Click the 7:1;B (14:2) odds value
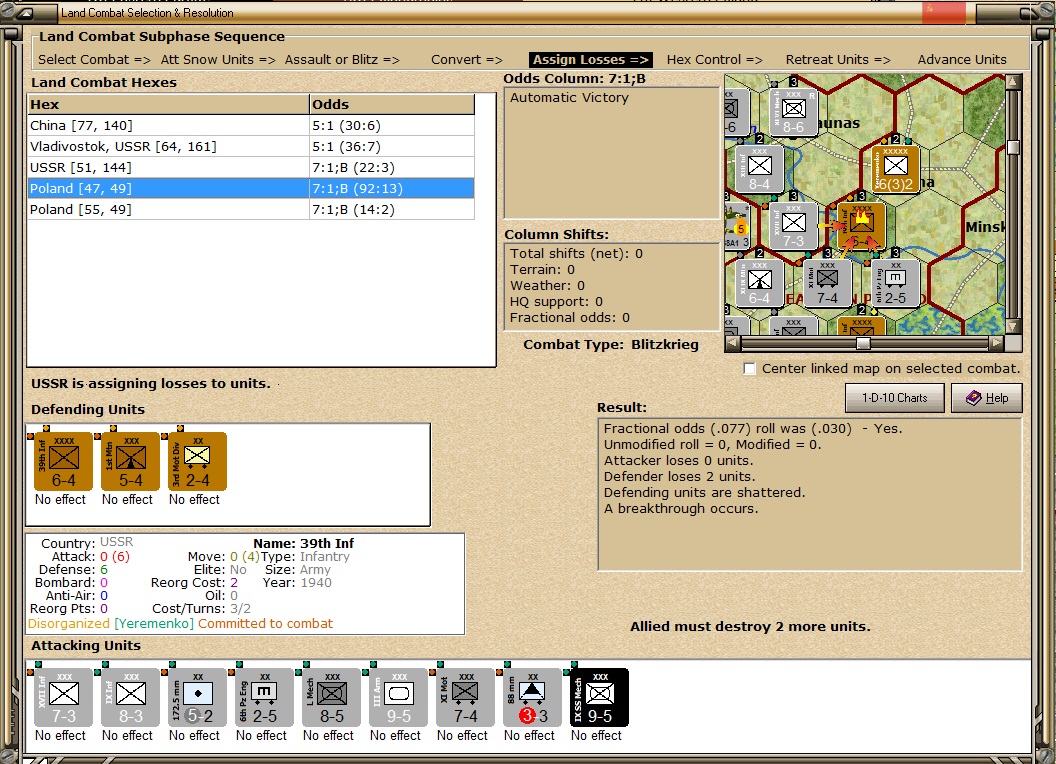Viewport: 1056px width, 764px height. pos(354,210)
